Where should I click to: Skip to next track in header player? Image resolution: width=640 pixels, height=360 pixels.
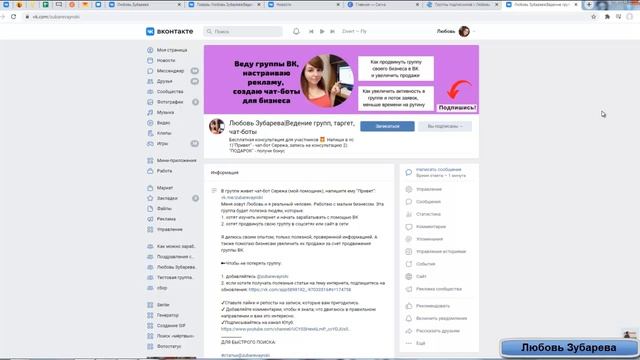pyautogui.click(x=332, y=31)
